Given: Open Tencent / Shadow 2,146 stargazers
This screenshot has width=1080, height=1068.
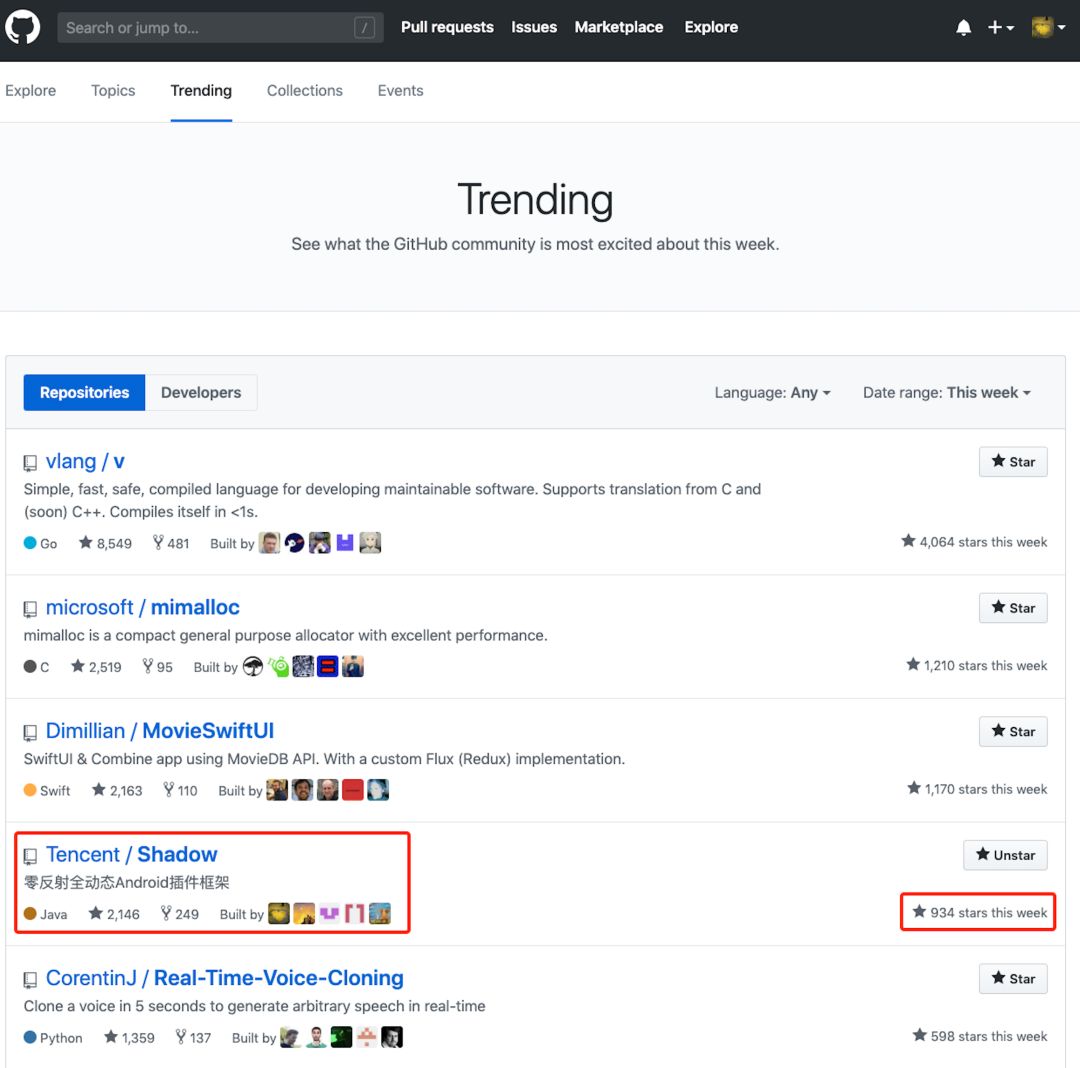Looking at the screenshot, I should coord(114,914).
